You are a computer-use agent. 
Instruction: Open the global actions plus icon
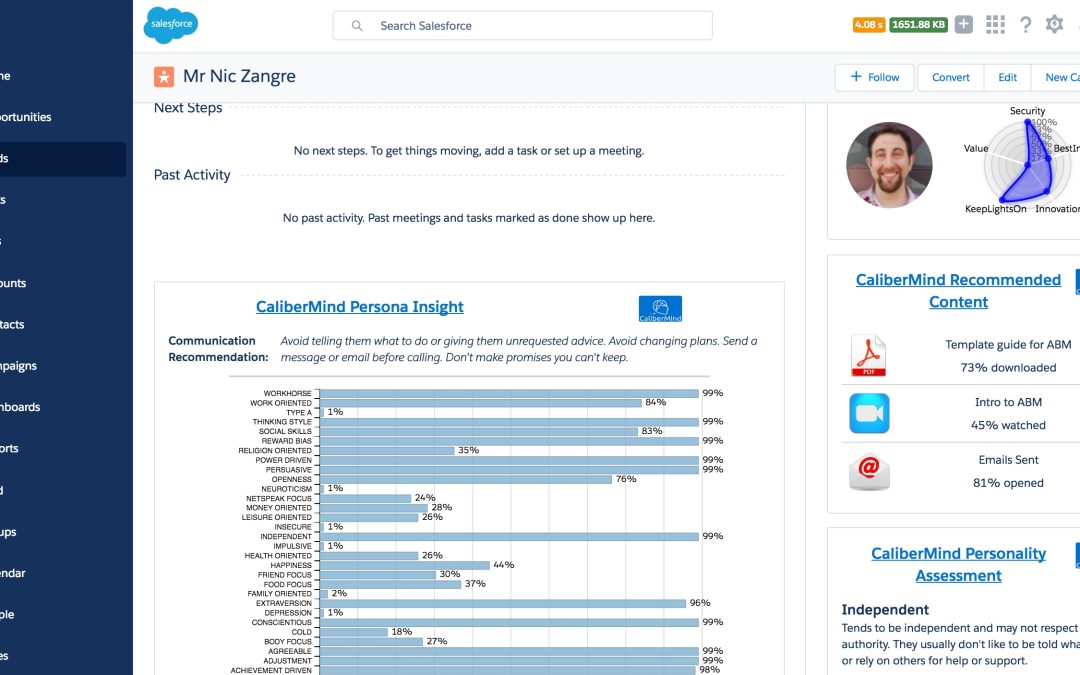[x=964, y=25]
